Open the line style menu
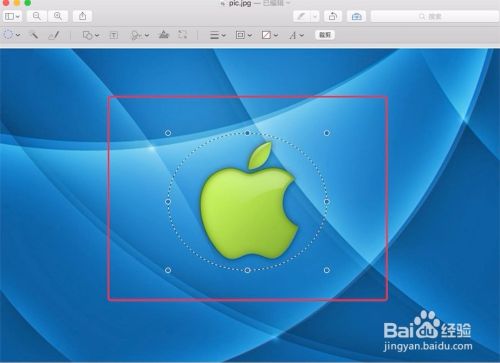Screen dimensions: 500x363 [x=218, y=35]
